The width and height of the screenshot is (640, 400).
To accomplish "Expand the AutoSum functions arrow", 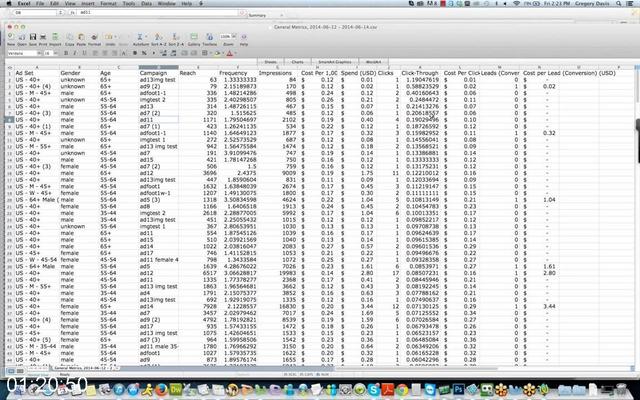I will tap(146, 38).
